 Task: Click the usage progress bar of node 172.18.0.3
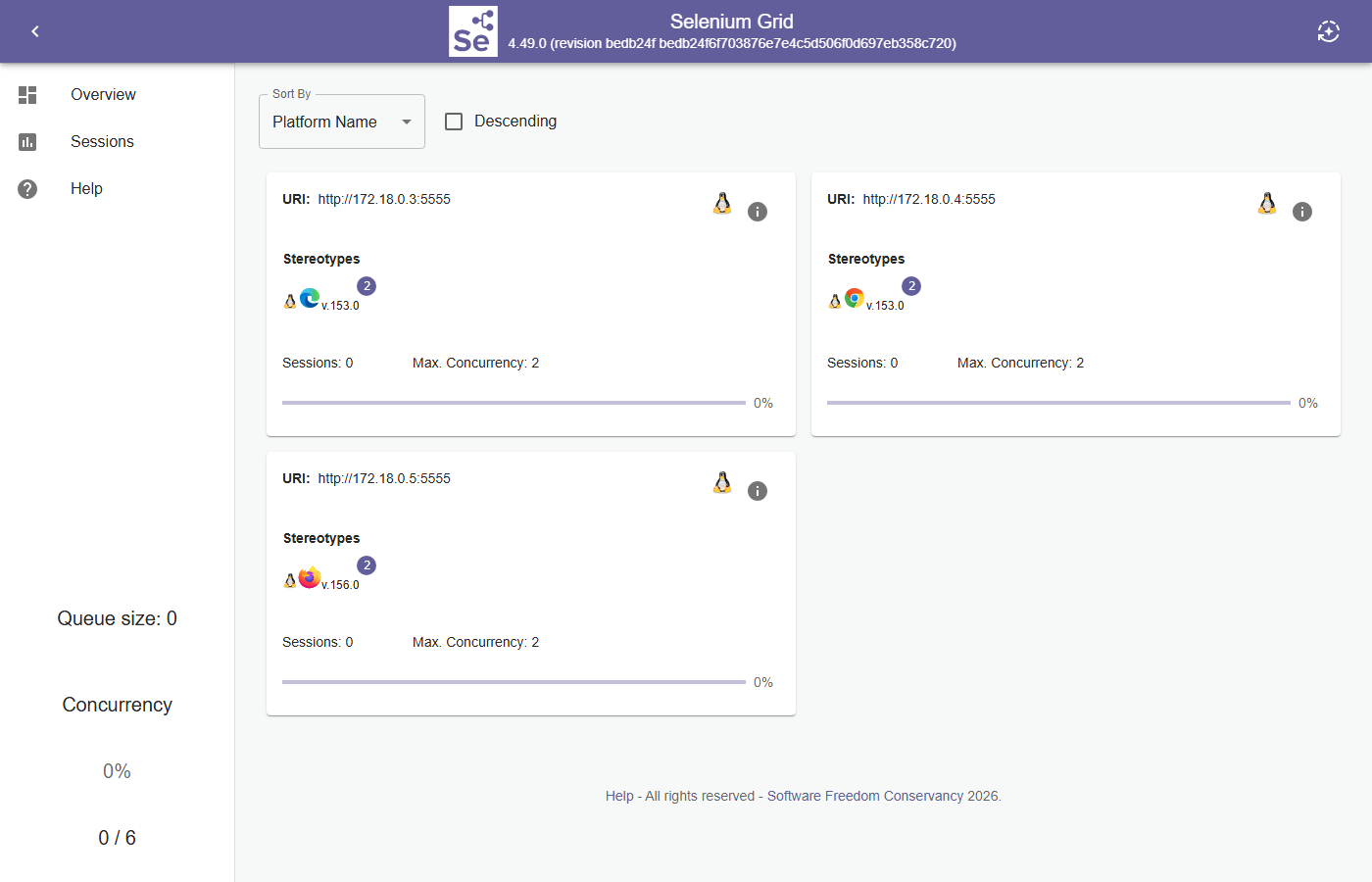(x=514, y=403)
